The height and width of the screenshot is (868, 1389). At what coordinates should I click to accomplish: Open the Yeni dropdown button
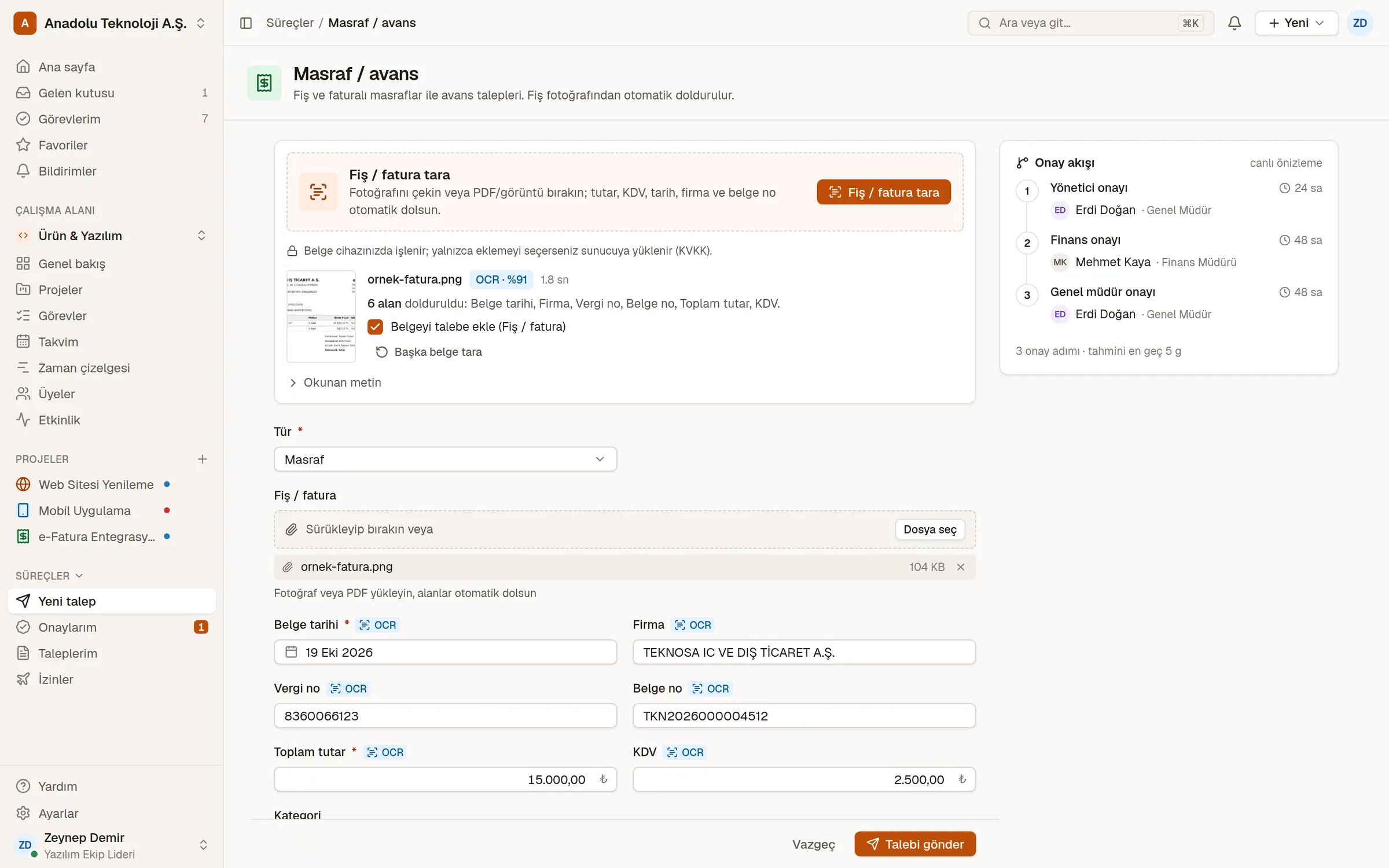click(1296, 23)
